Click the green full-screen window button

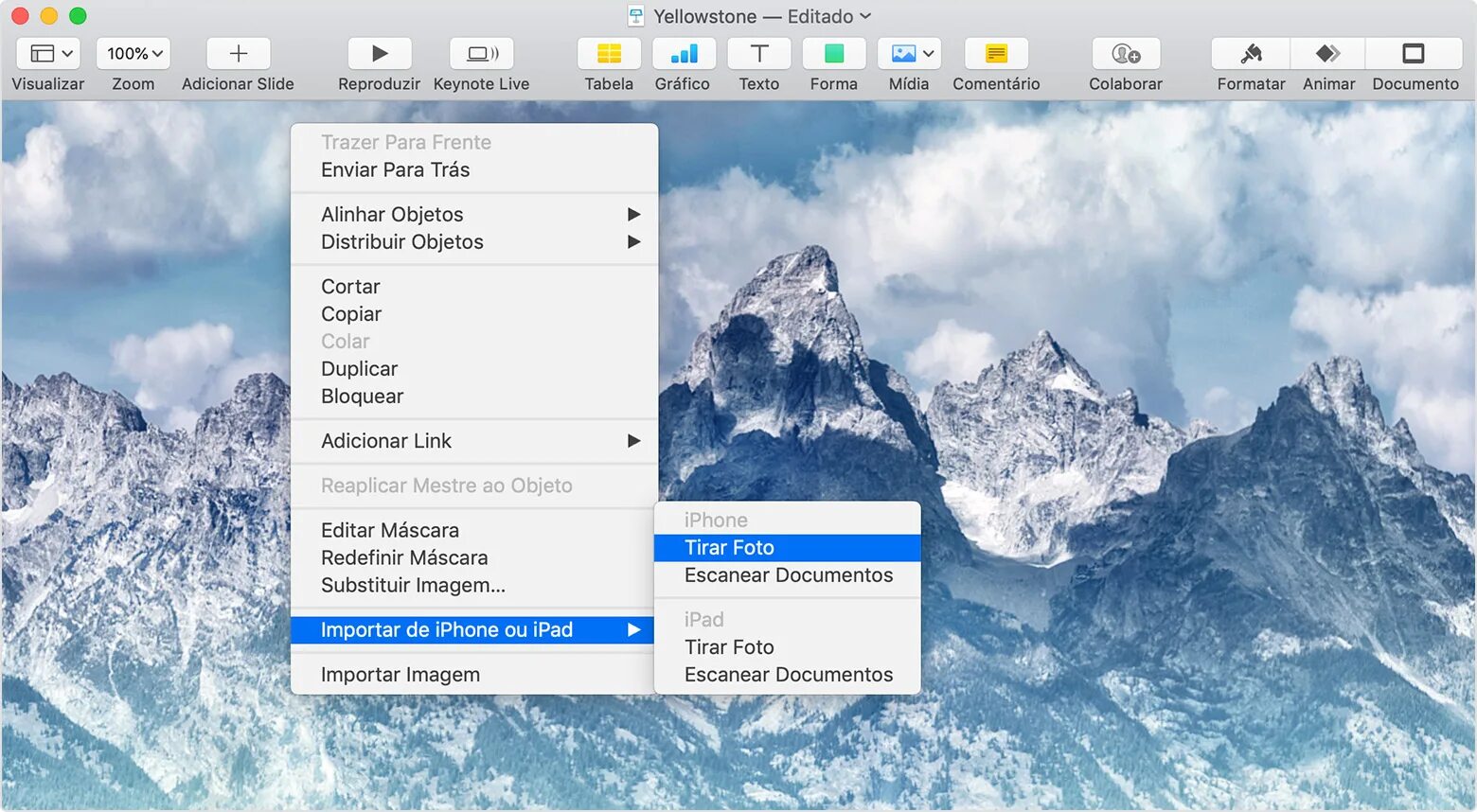pos(78,16)
